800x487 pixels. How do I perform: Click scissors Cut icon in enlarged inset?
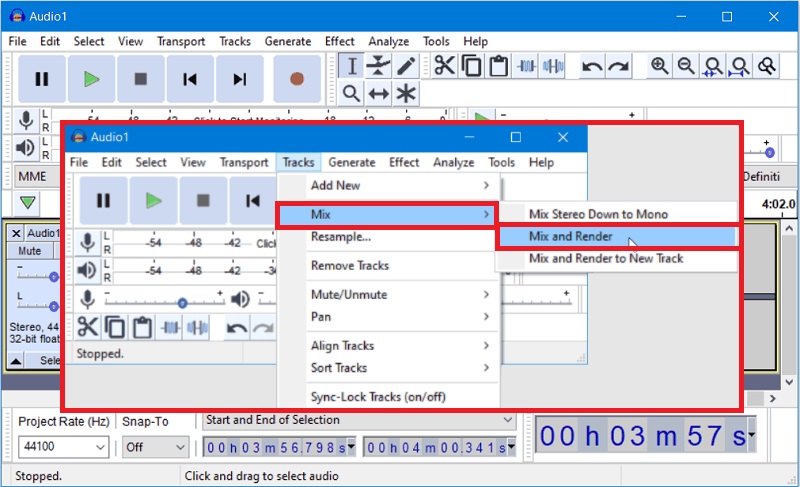(x=88, y=327)
